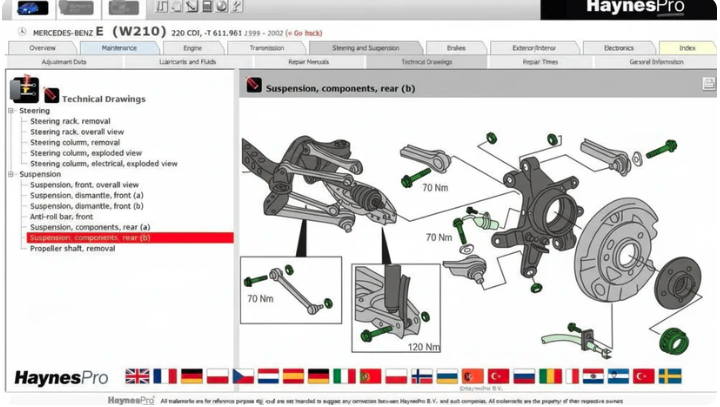Select 'Steering column, removal' in tree
Image resolution: width=720 pixels, height=407 pixels.
[75, 142]
